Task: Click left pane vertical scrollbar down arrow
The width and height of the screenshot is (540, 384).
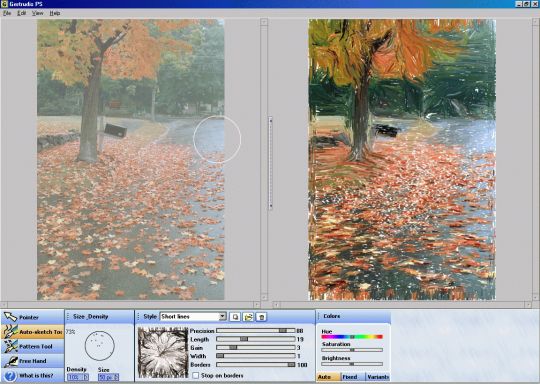Action: click(264, 296)
